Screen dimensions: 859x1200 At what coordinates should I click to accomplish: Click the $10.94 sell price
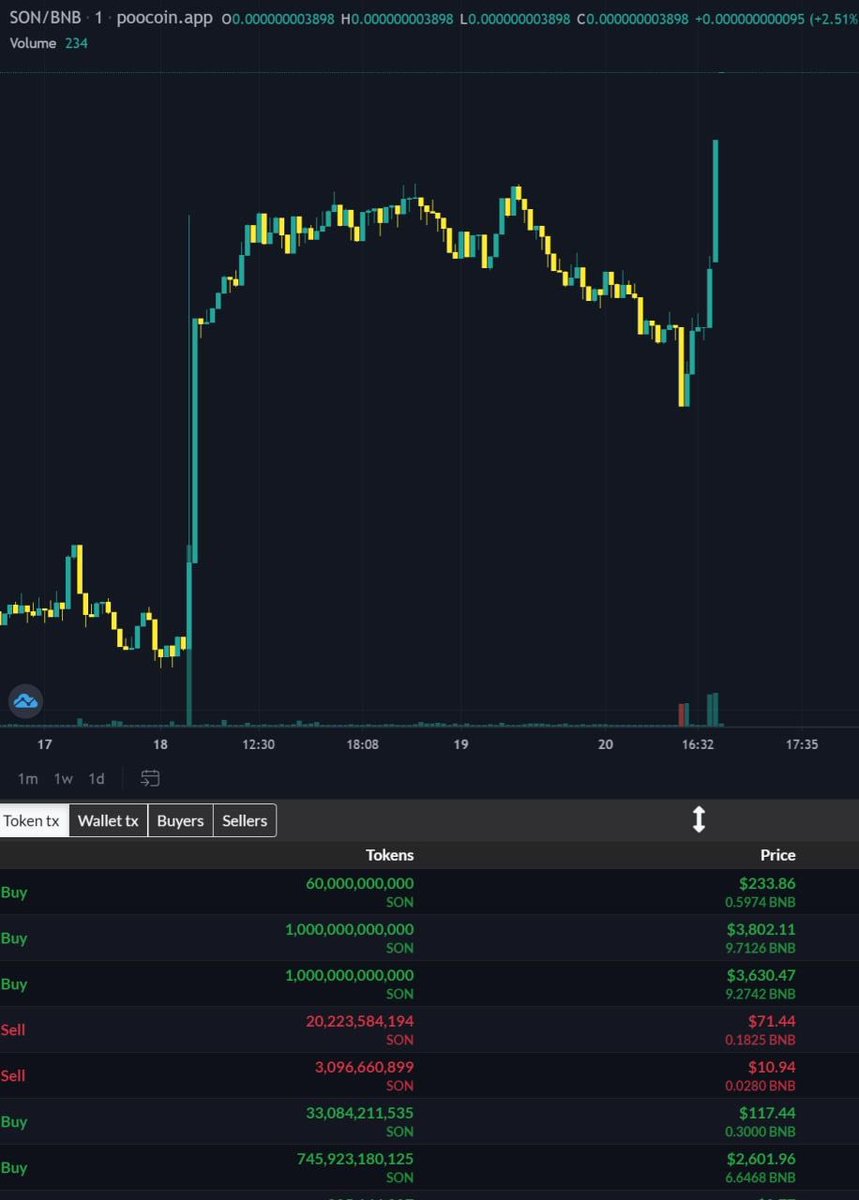click(772, 1067)
